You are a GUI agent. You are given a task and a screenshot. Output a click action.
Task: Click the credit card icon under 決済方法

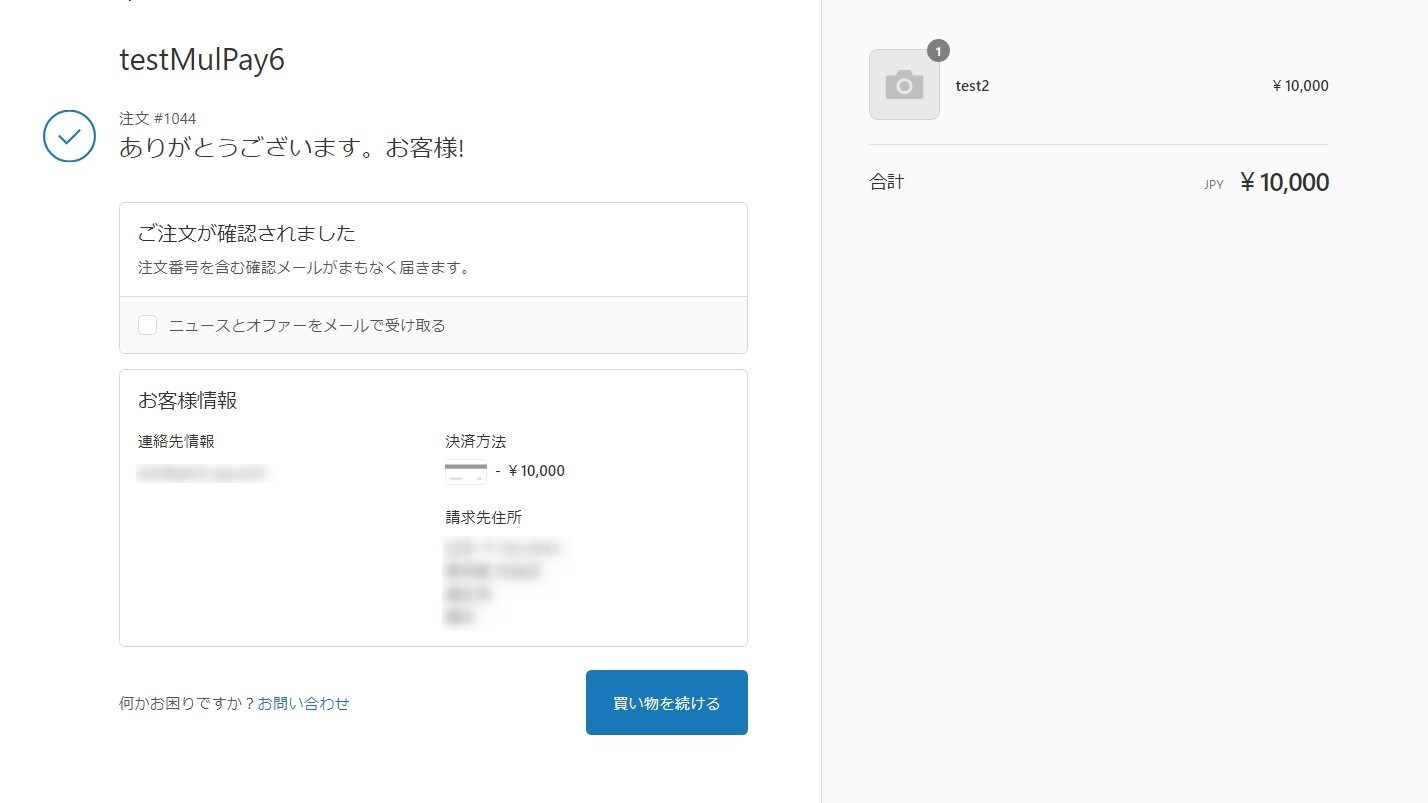[465, 470]
